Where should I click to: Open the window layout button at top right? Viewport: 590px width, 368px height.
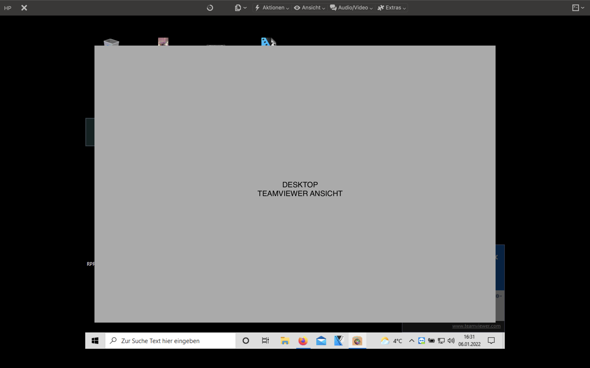578,8
